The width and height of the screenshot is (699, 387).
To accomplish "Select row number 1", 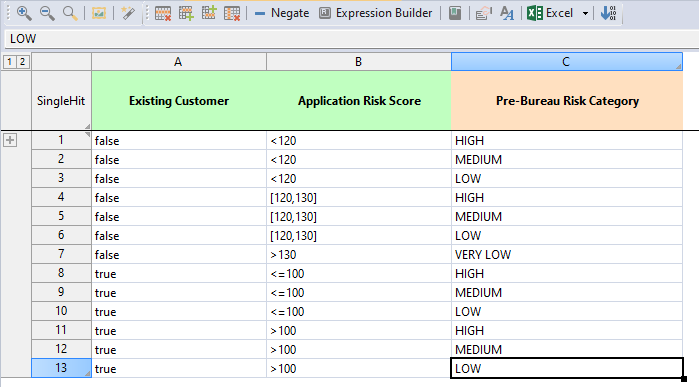I will [61, 140].
